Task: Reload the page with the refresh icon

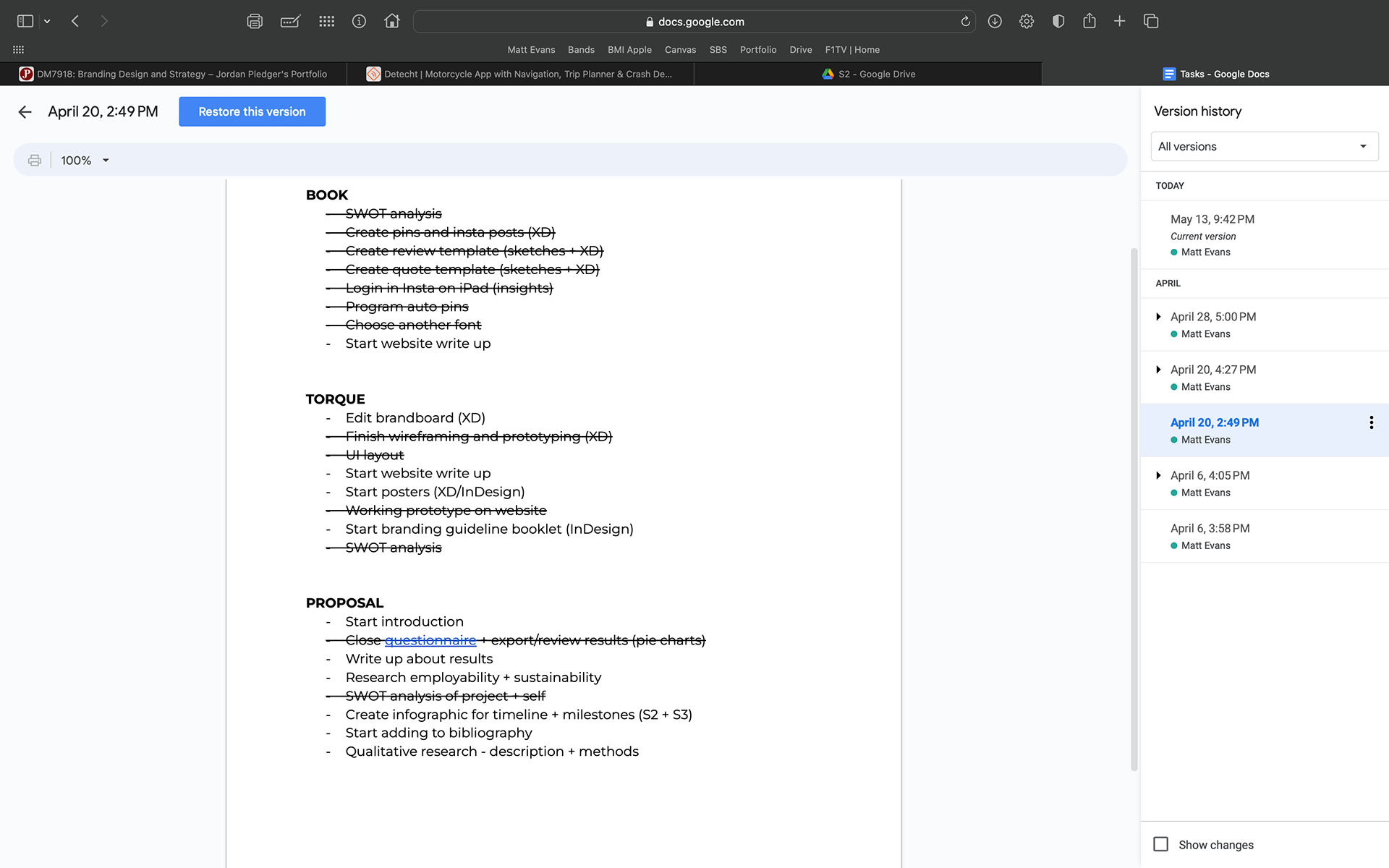Action: 965,22
